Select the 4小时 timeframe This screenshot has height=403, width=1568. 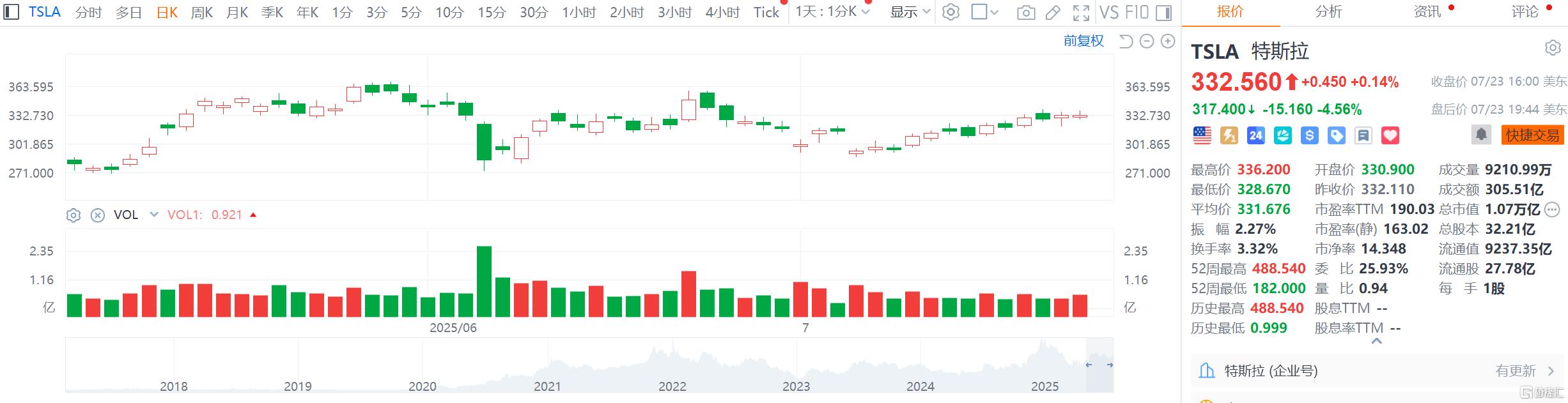click(723, 12)
